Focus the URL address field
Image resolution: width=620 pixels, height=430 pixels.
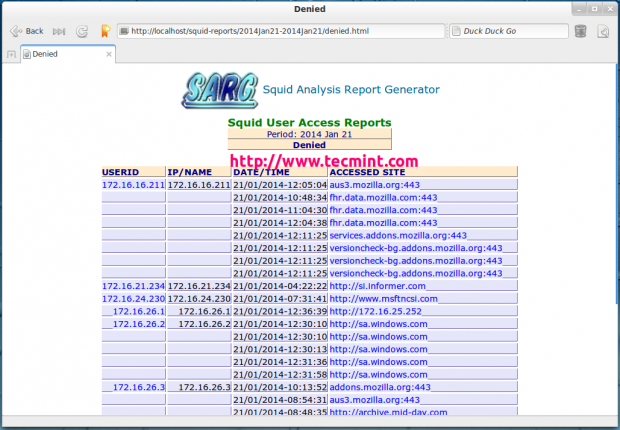click(281, 31)
